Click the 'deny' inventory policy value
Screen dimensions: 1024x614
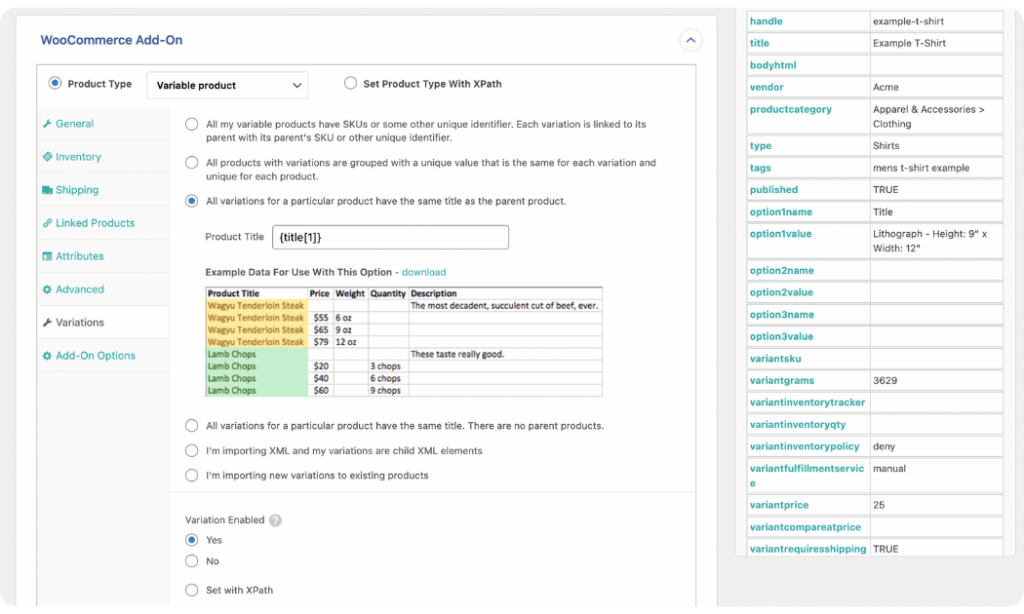884,446
